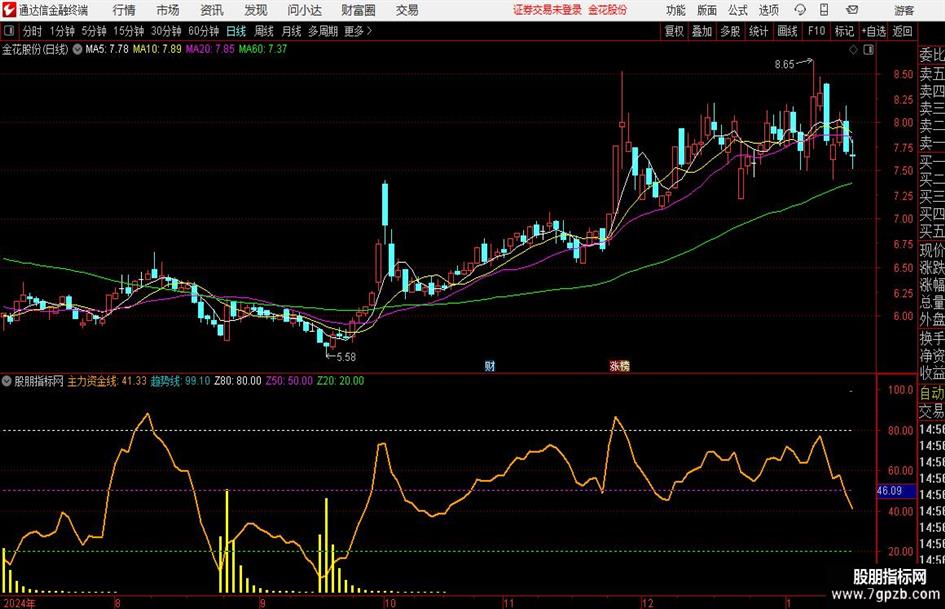
Task: Click the Z80: 80.00 label
Action: 238,381
